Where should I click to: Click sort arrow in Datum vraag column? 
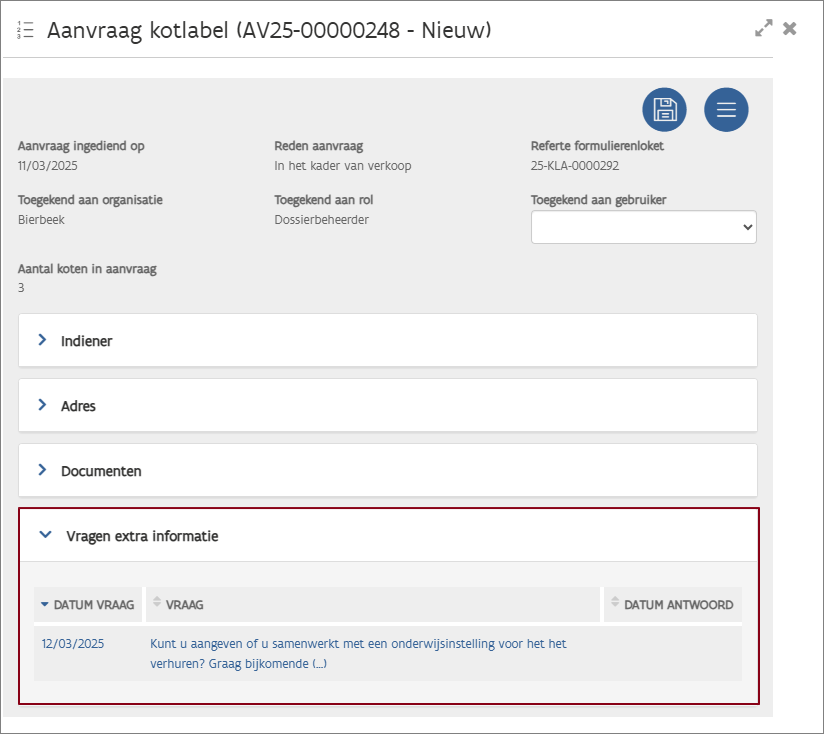44,605
